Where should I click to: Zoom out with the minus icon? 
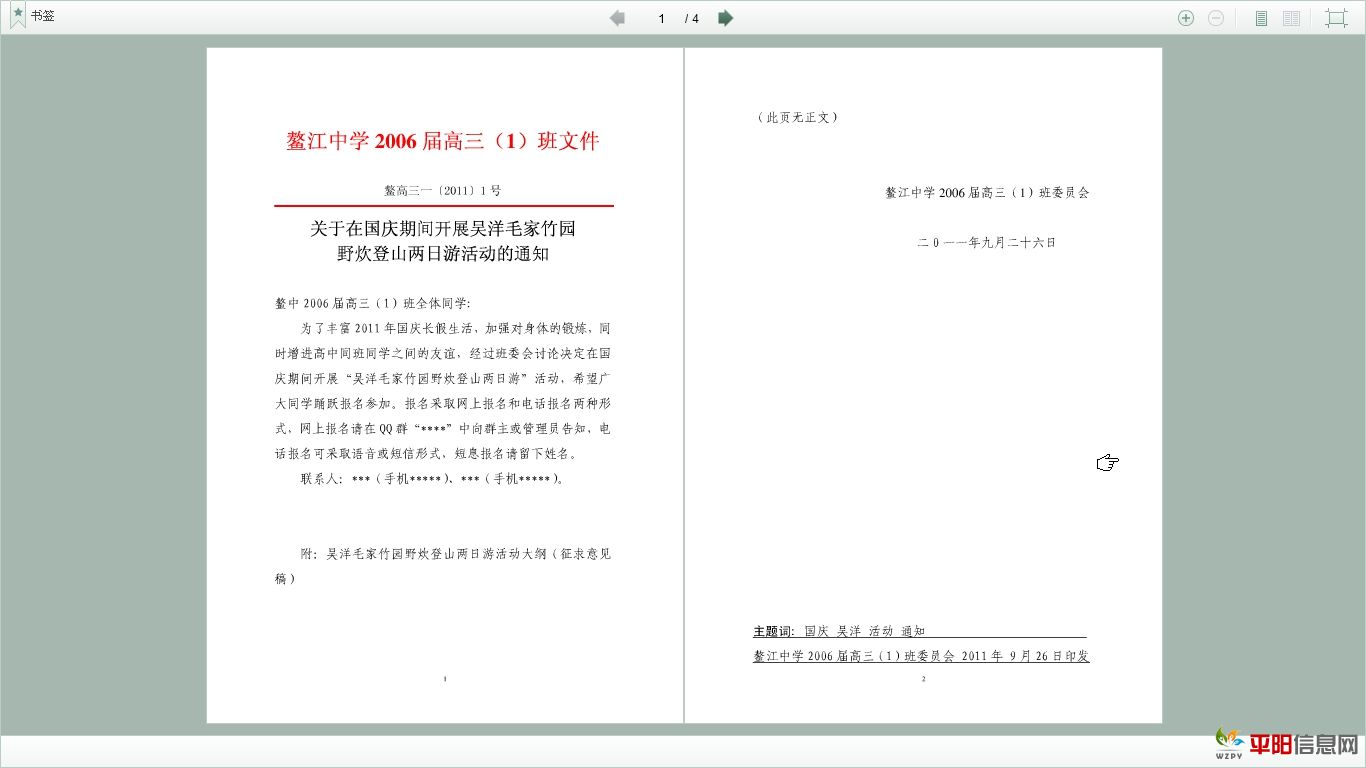[x=1216, y=18]
